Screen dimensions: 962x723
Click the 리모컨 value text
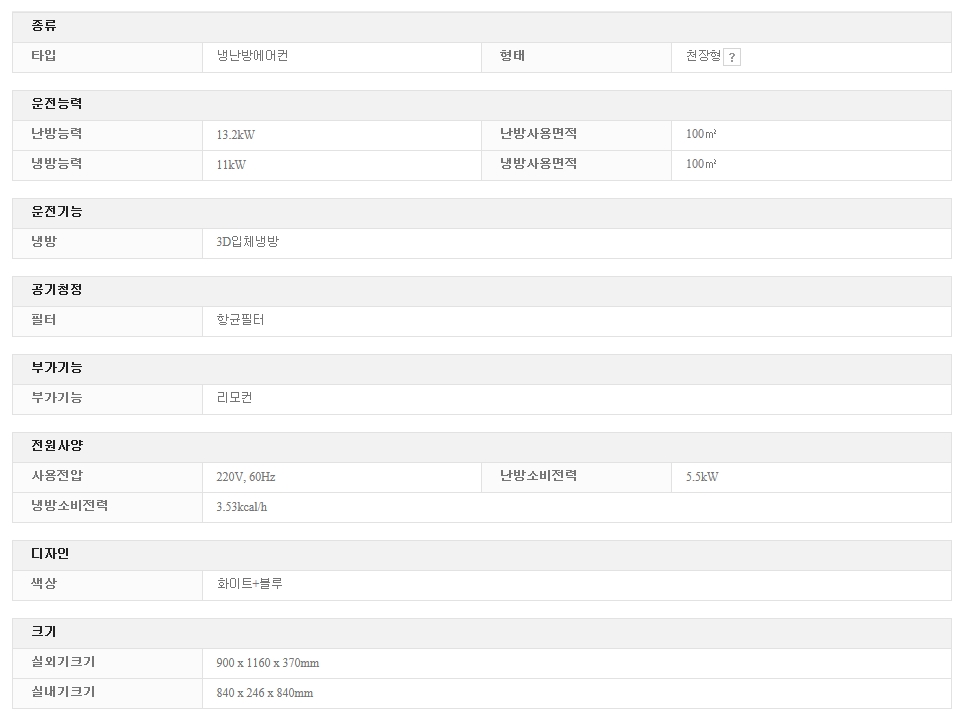tap(234, 398)
